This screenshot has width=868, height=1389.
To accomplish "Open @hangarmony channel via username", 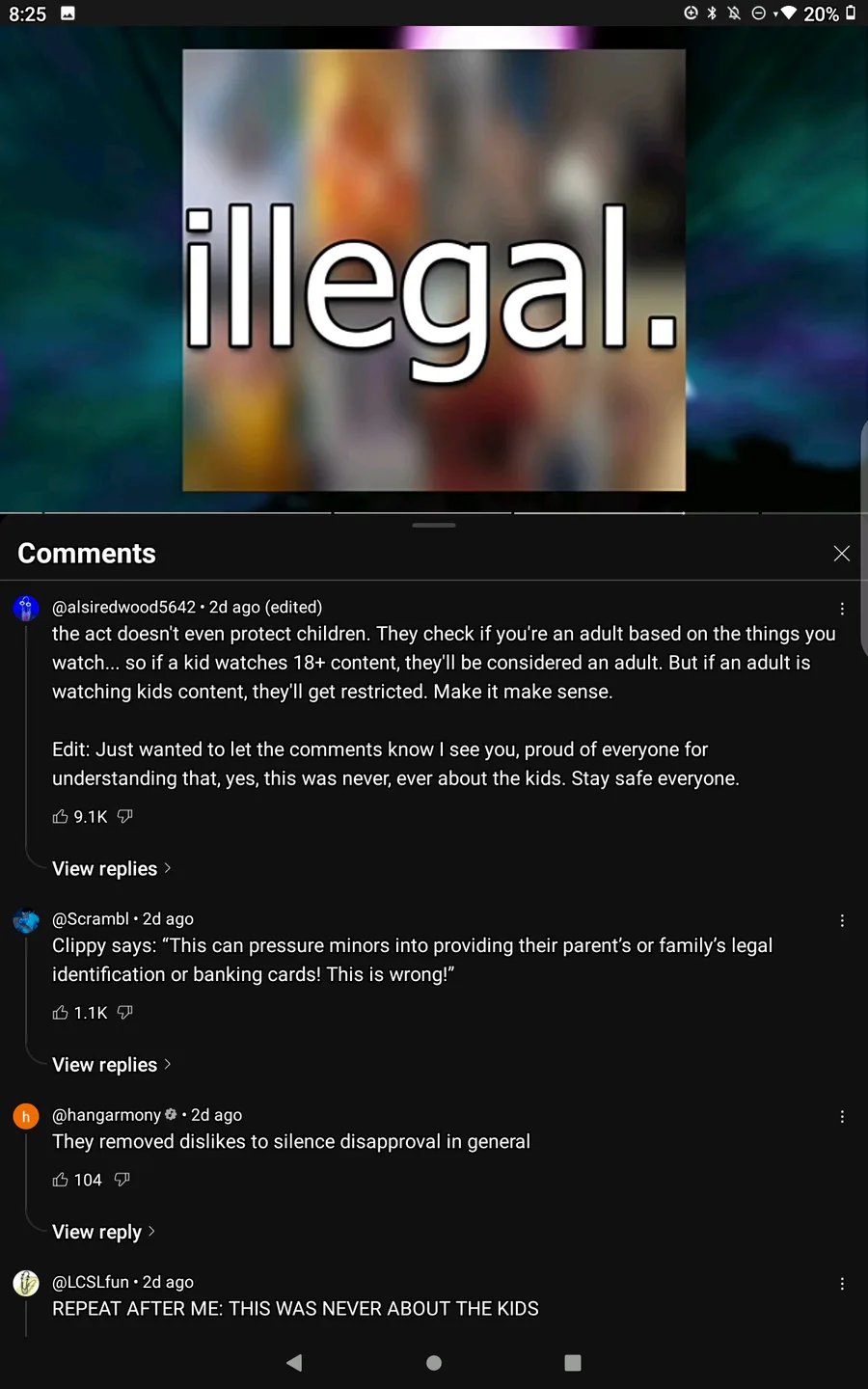I will (x=106, y=1114).
